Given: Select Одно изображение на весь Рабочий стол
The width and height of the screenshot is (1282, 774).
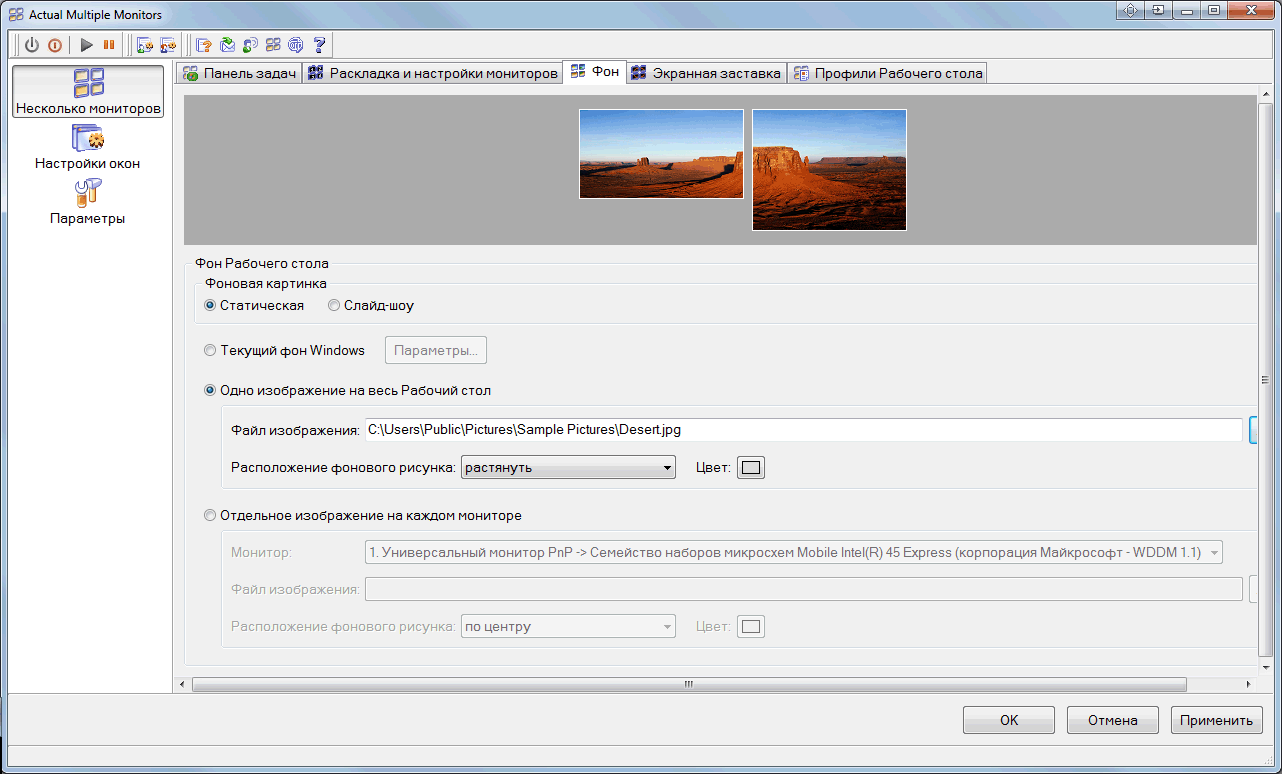Looking at the screenshot, I should pos(347,390).
